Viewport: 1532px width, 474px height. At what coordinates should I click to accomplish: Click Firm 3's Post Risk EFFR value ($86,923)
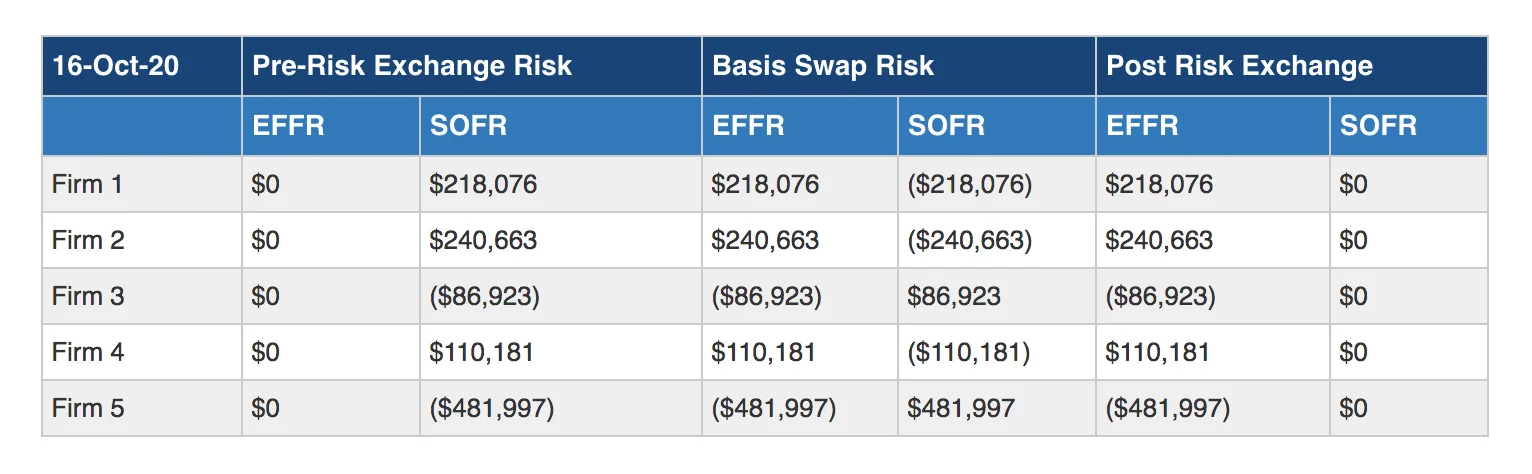click(1160, 297)
